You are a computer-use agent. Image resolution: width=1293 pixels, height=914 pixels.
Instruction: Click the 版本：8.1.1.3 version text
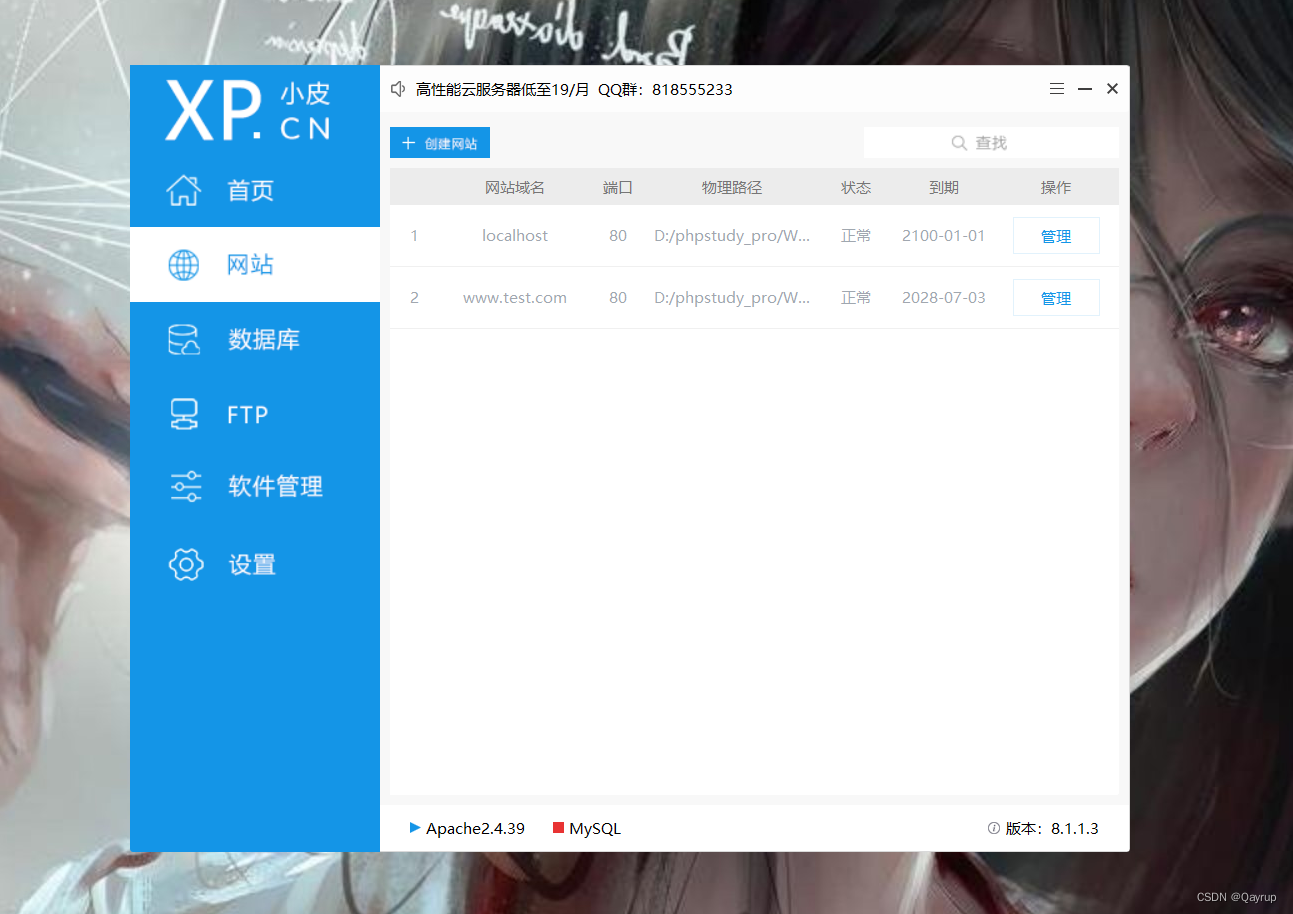(1052, 829)
